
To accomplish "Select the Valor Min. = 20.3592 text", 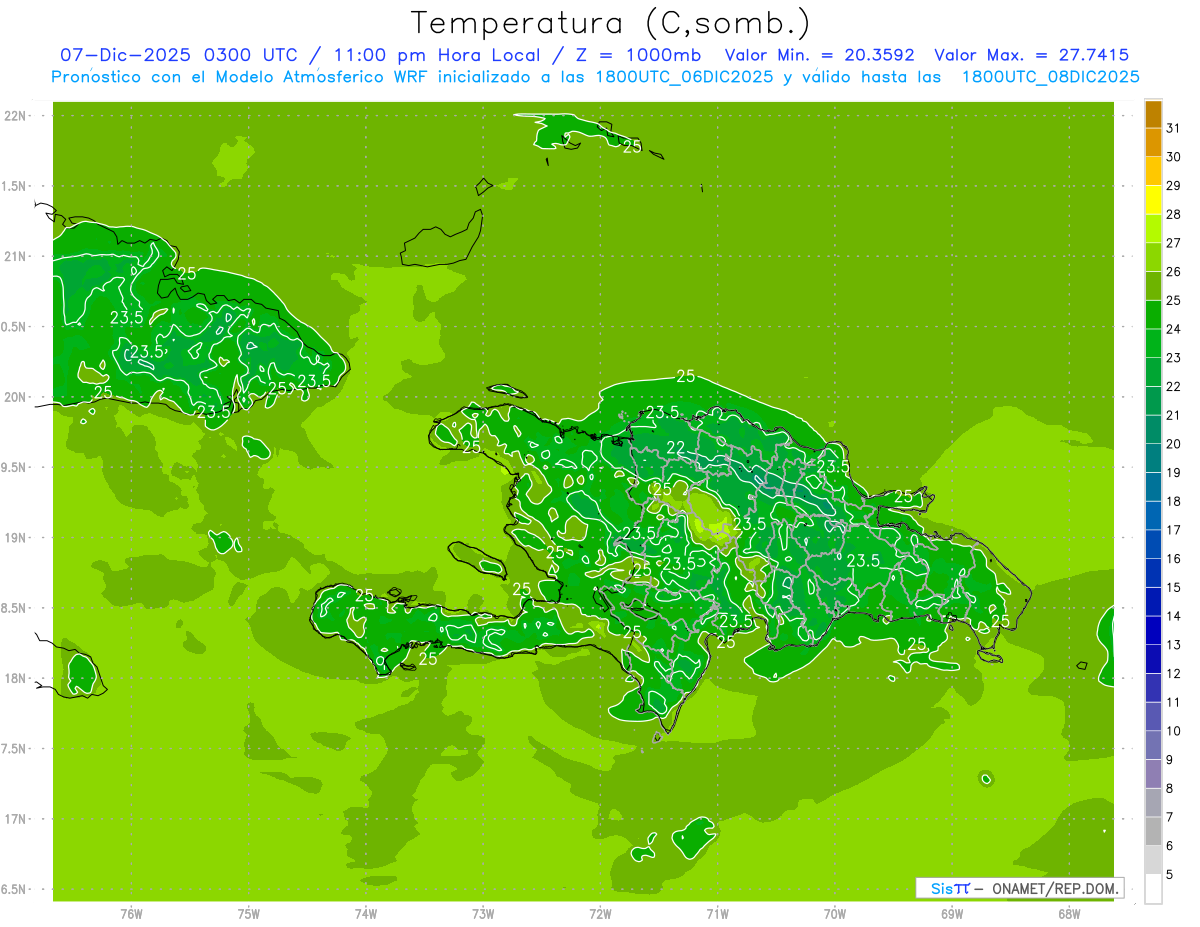I will (x=819, y=55).
